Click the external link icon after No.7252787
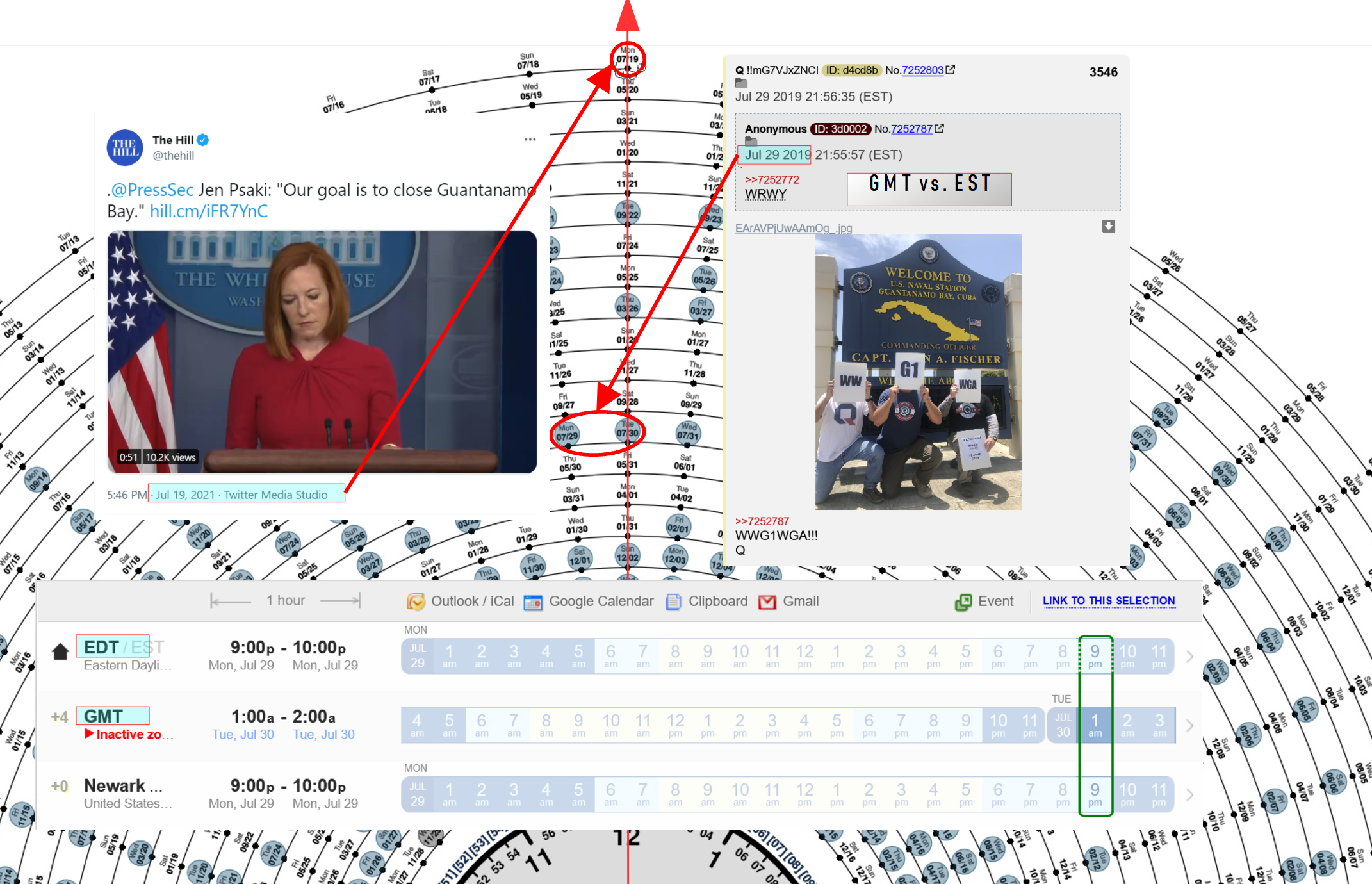This screenshot has width=1372, height=884. [939, 129]
